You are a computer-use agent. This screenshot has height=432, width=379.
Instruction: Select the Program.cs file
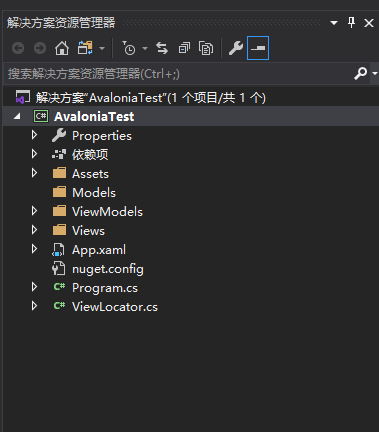(105, 288)
